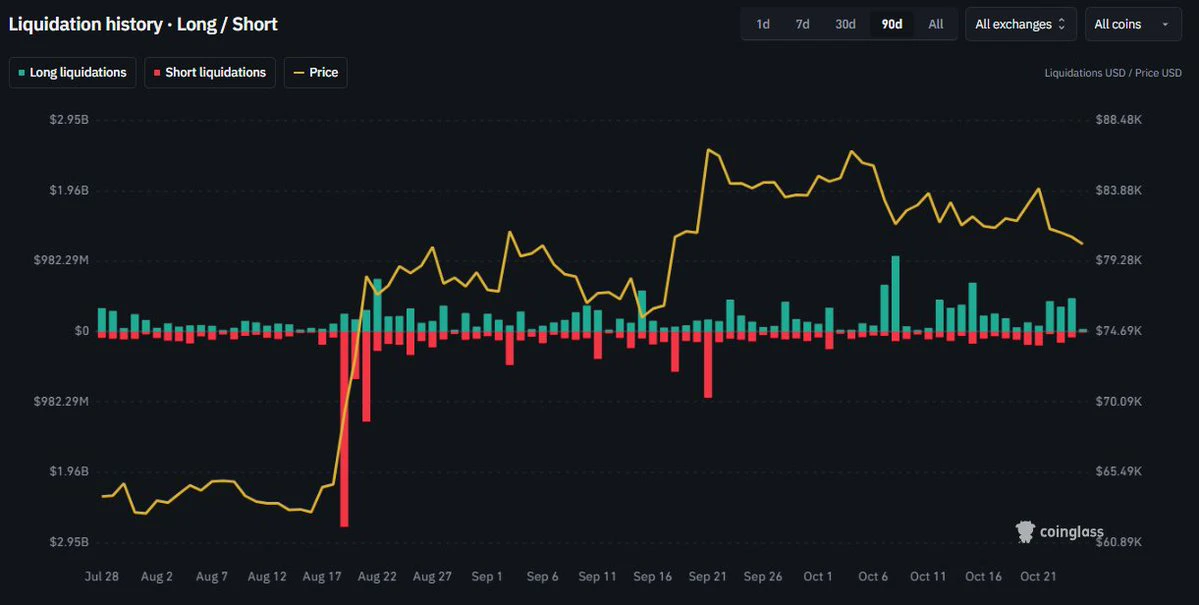Screen dimensions: 1199x605
Task: Click the Aug 12 date label
Action: point(267,577)
